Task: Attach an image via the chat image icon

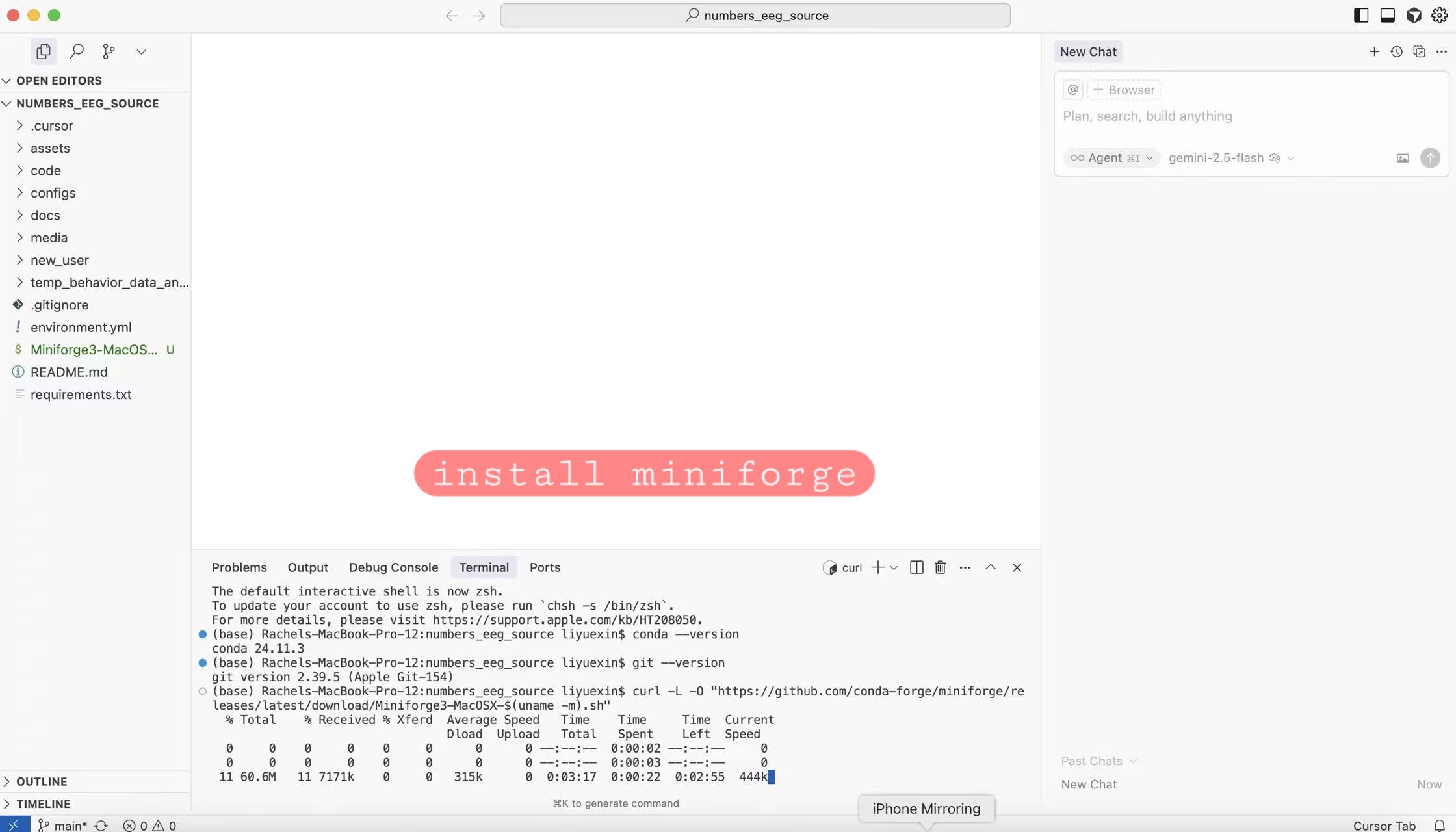Action: [1403, 158]
